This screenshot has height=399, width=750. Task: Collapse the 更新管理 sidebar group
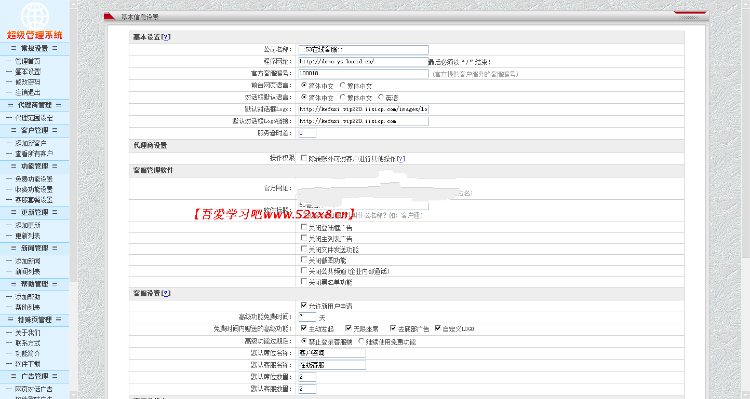[34, 212]
